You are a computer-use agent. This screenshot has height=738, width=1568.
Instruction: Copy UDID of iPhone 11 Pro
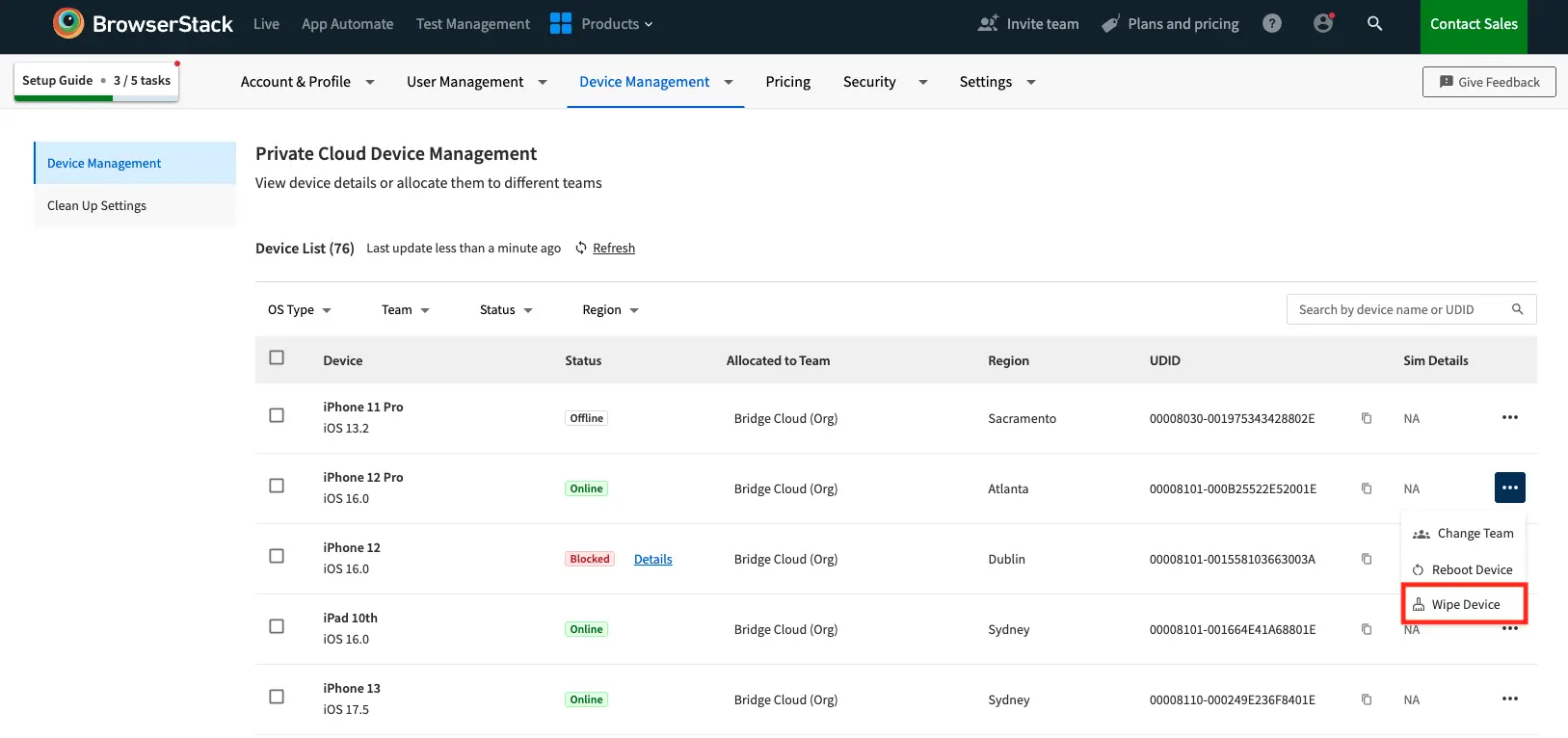[x=1367, y=418]
